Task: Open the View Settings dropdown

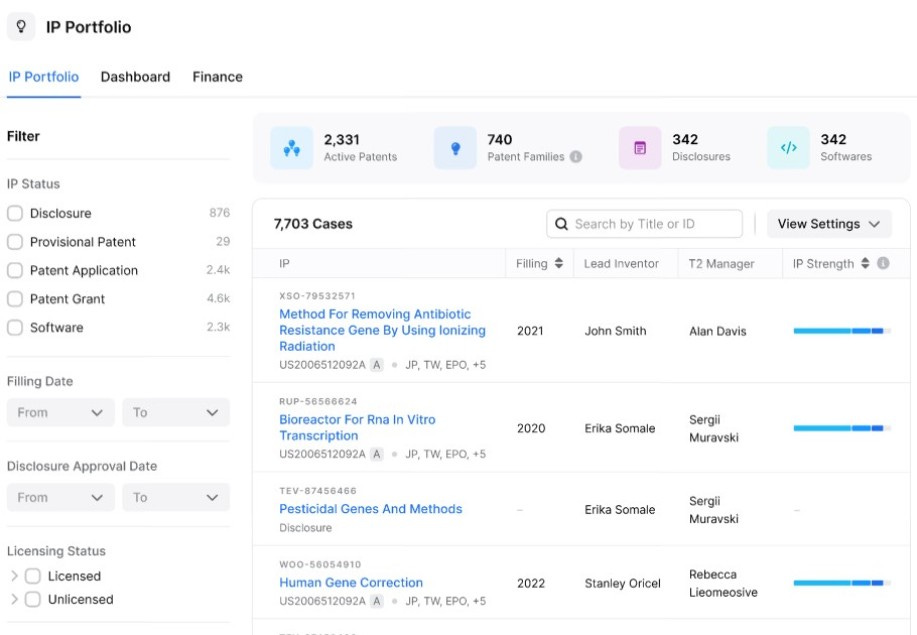Action: pyautogui.click(x=829, y=224)
